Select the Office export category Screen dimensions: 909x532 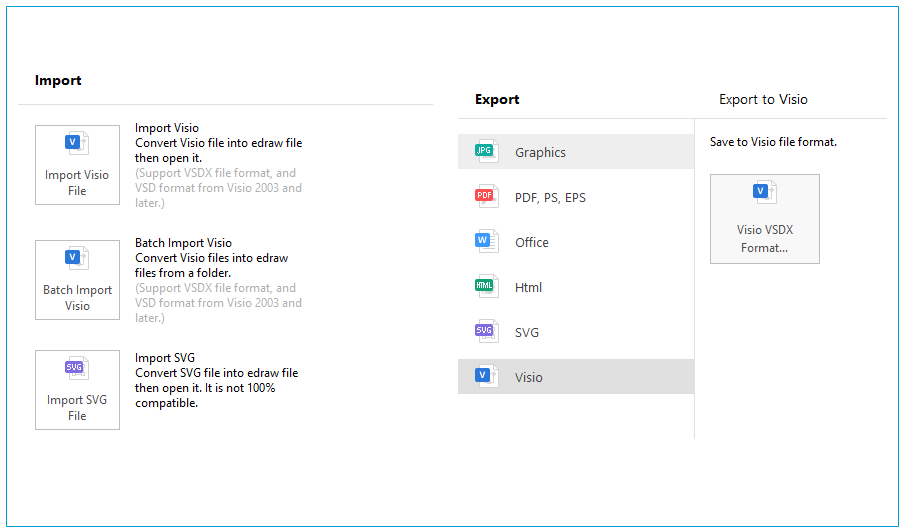click(576, 242)
